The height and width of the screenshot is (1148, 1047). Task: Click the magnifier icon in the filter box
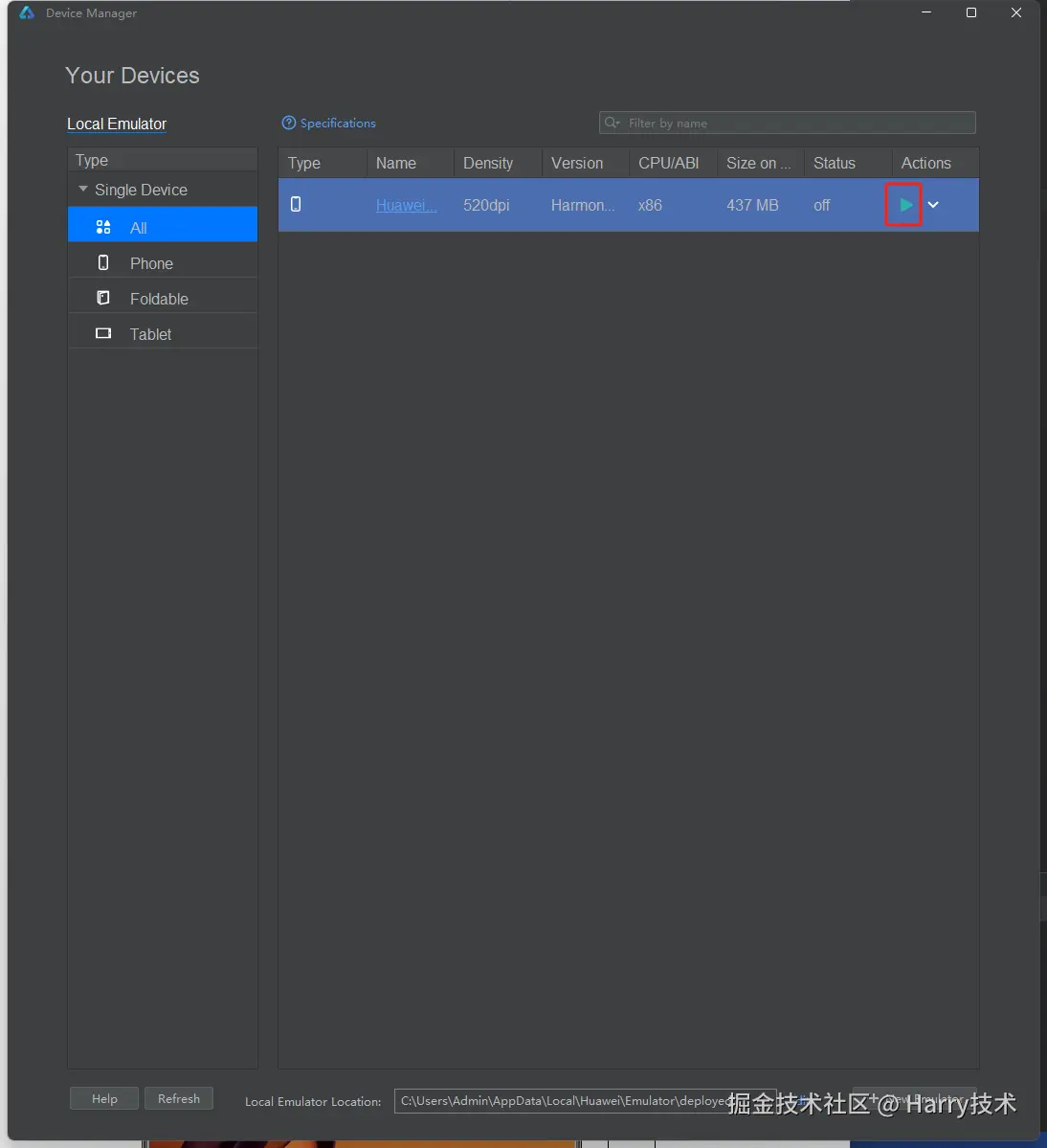click(613, 123)
